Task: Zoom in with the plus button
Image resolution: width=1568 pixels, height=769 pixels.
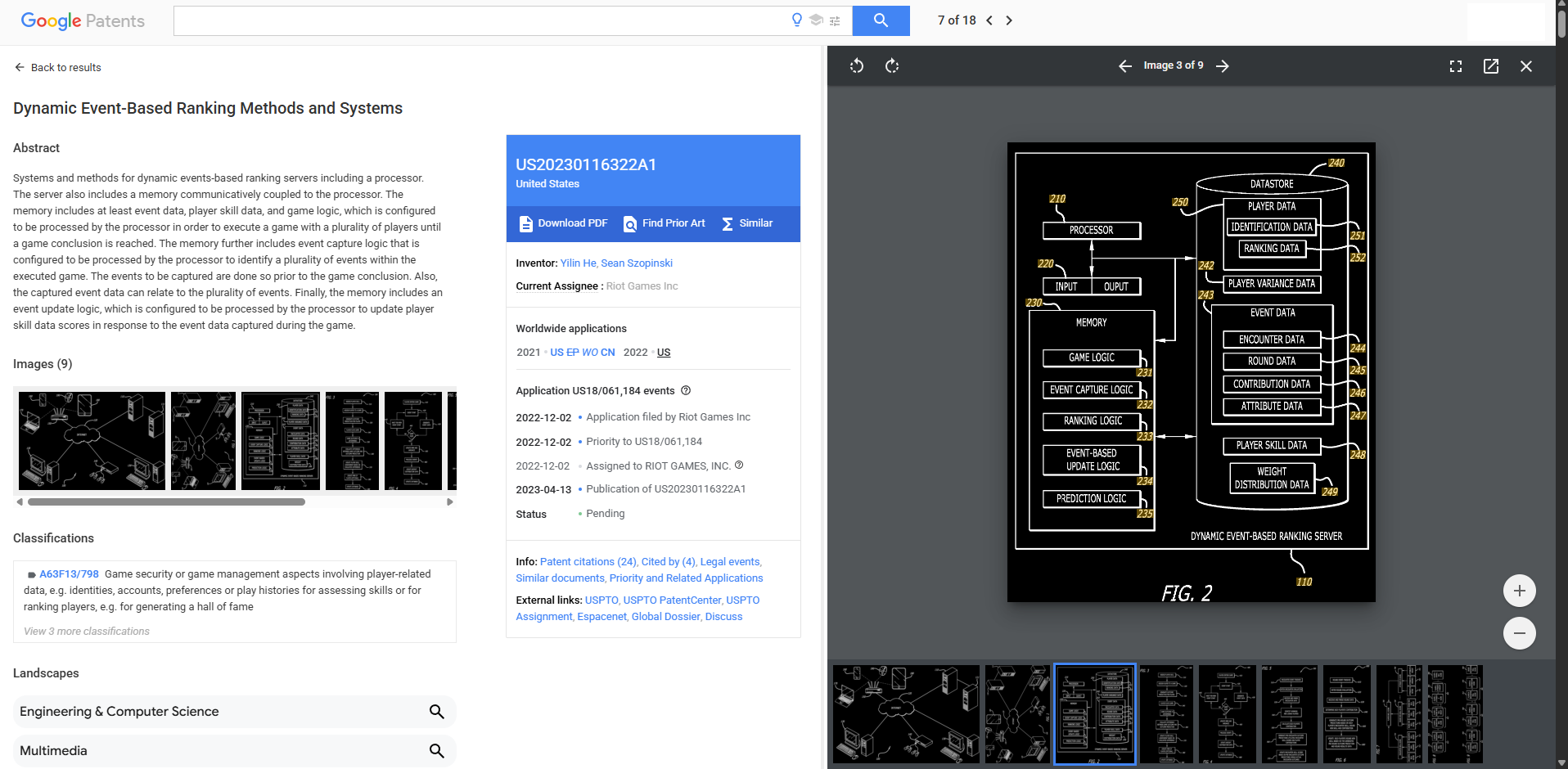Action: 1520,591
